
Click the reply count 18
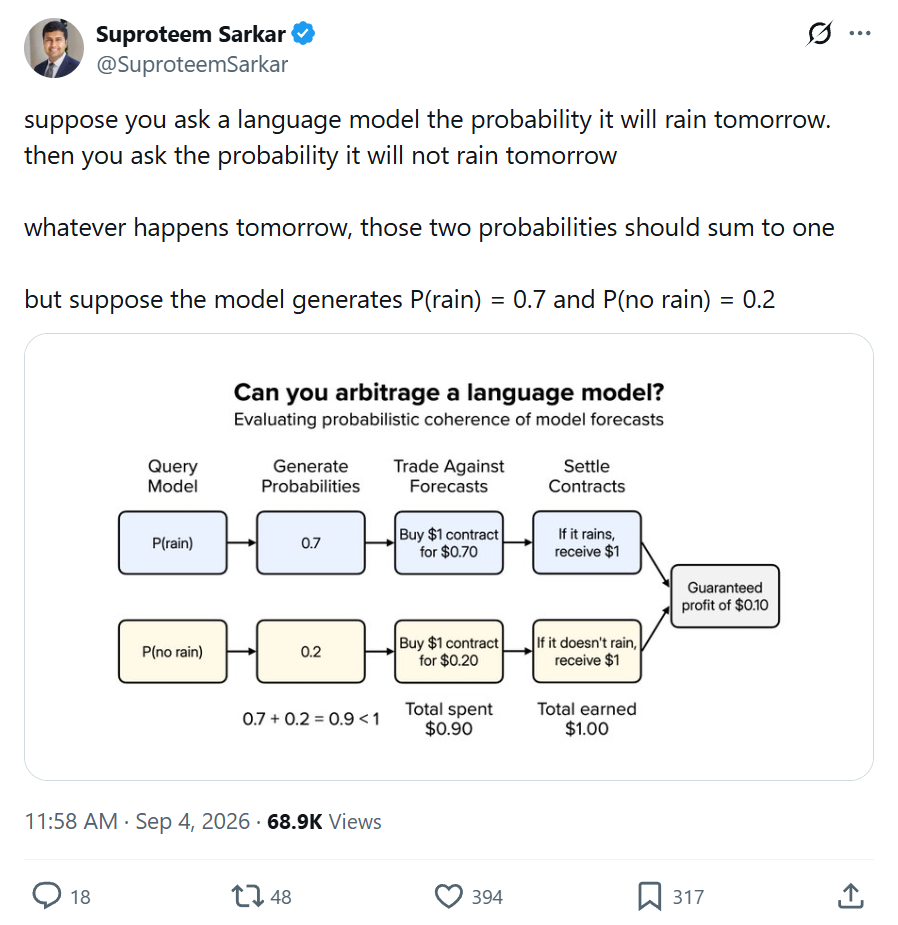tap(80, 897)
